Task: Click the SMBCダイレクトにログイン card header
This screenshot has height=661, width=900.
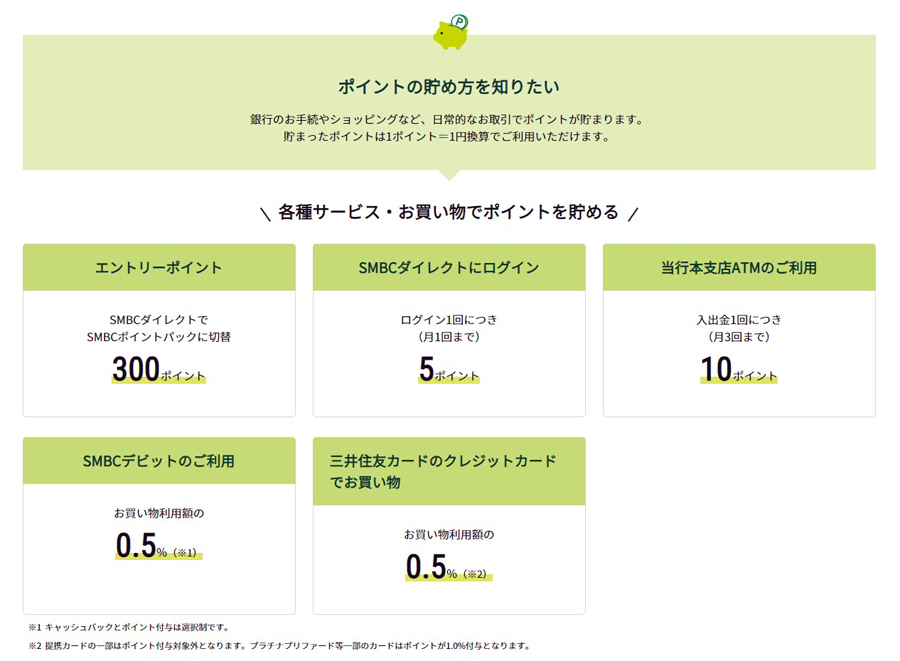Action: tap(449, 267)
